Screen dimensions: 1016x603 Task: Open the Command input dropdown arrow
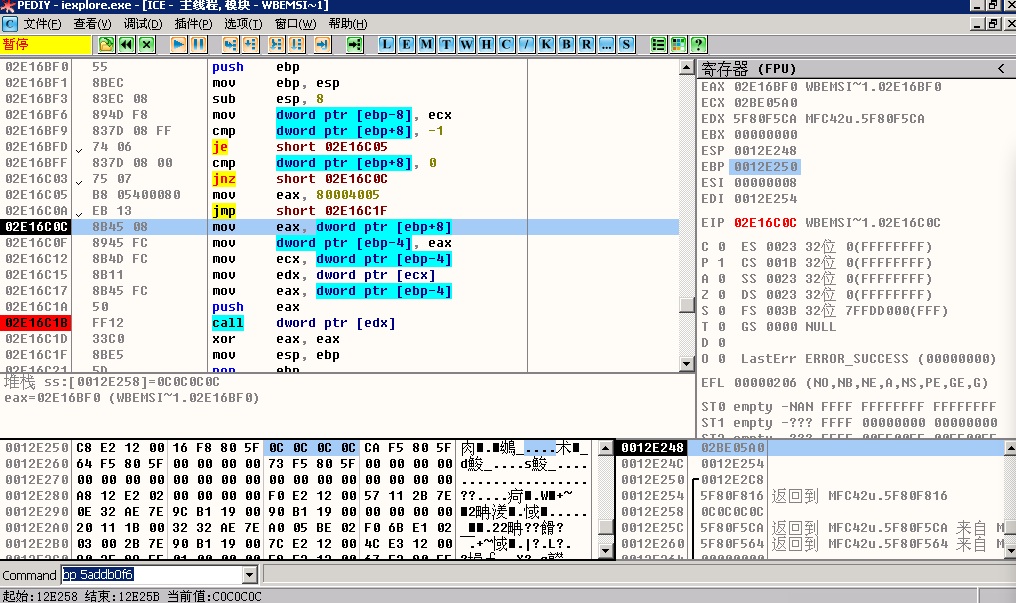pyautogui.click(x=249, y=575)
